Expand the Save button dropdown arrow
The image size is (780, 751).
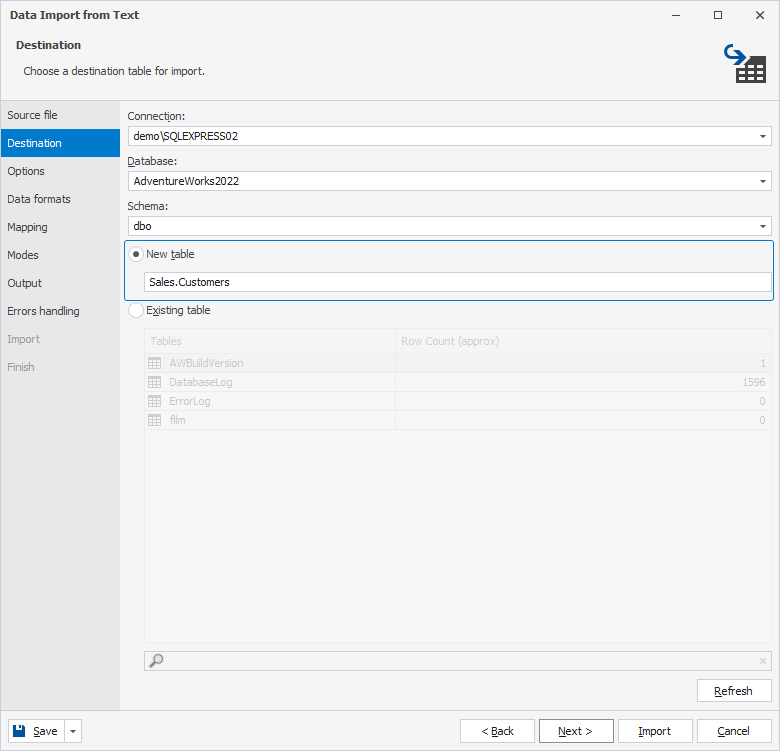[x=73, y=731]
